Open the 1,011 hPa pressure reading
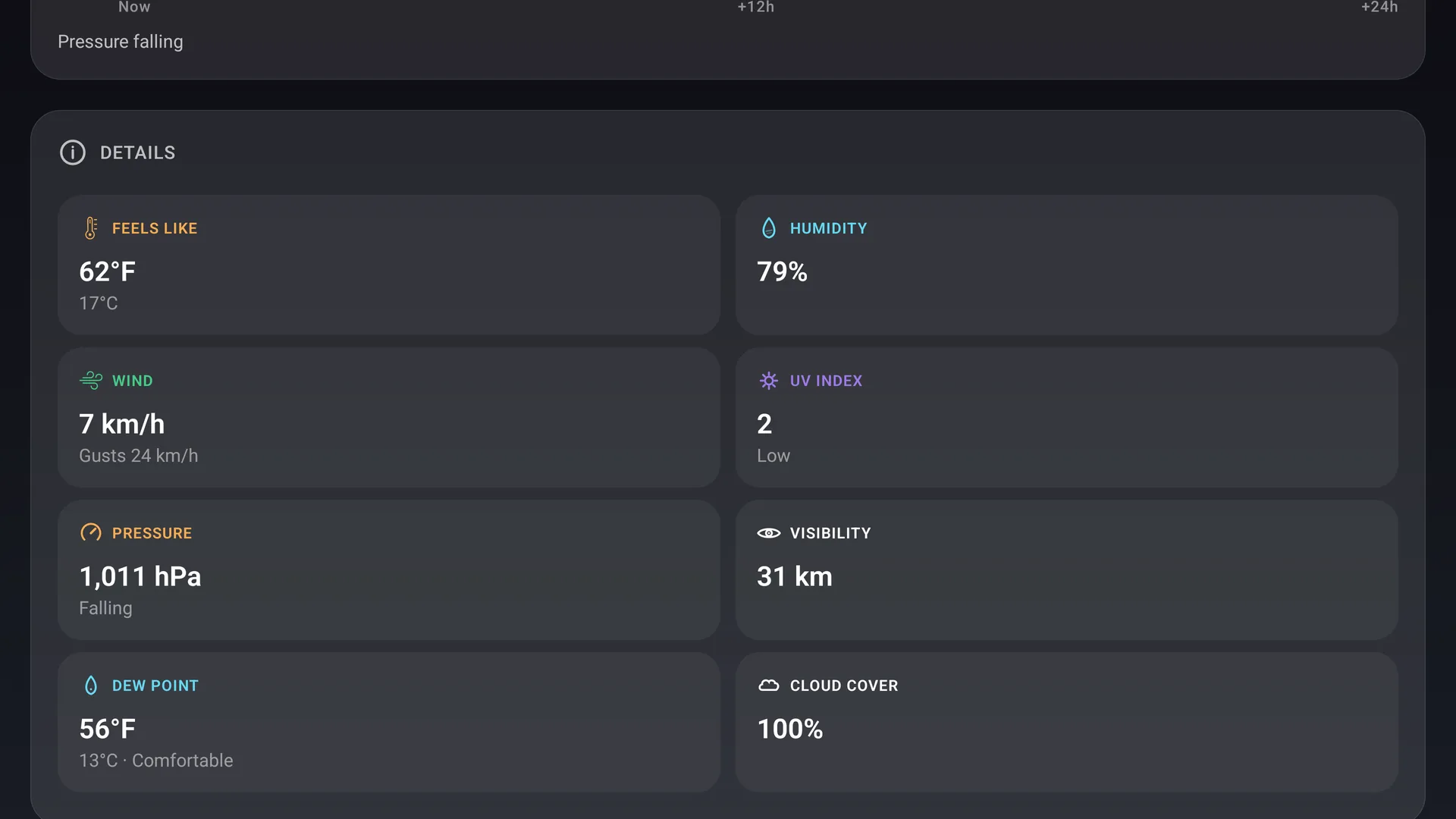This screenshot has height=819, width=1456. tap(140, 576)
